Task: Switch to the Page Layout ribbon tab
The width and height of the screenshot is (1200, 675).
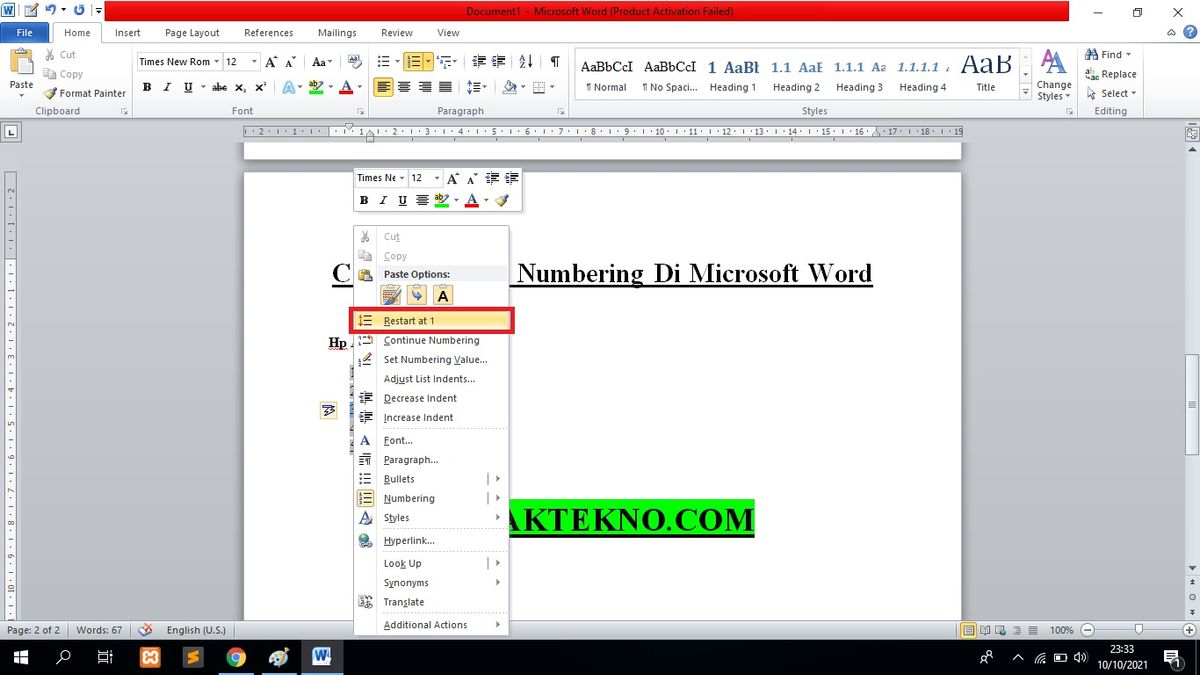Action: tap(192, 33)
